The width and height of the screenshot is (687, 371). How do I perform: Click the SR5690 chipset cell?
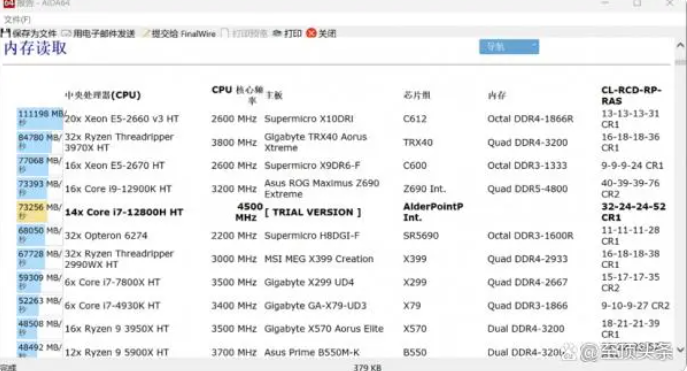pos(421,236)
